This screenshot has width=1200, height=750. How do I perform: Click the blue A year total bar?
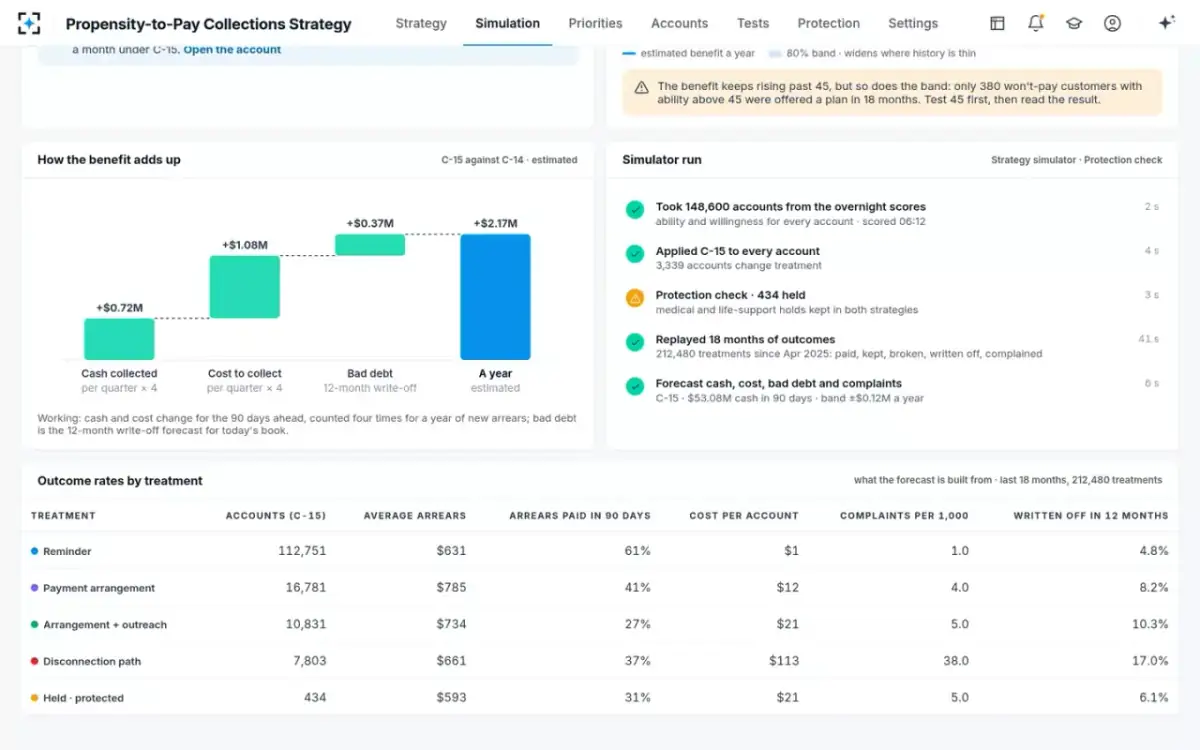[x=495, y=297]
